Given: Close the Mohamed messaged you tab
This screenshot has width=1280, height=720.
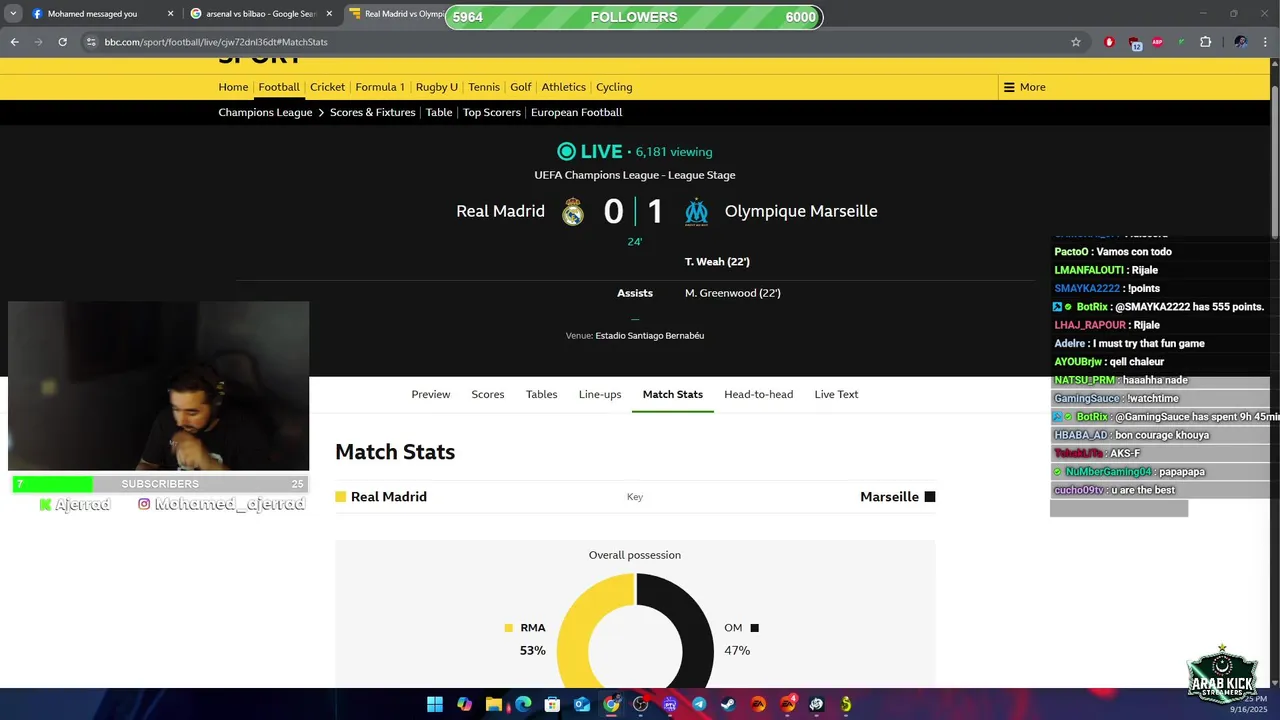Looking at the screenshot, I should click(x=170, y=14).
